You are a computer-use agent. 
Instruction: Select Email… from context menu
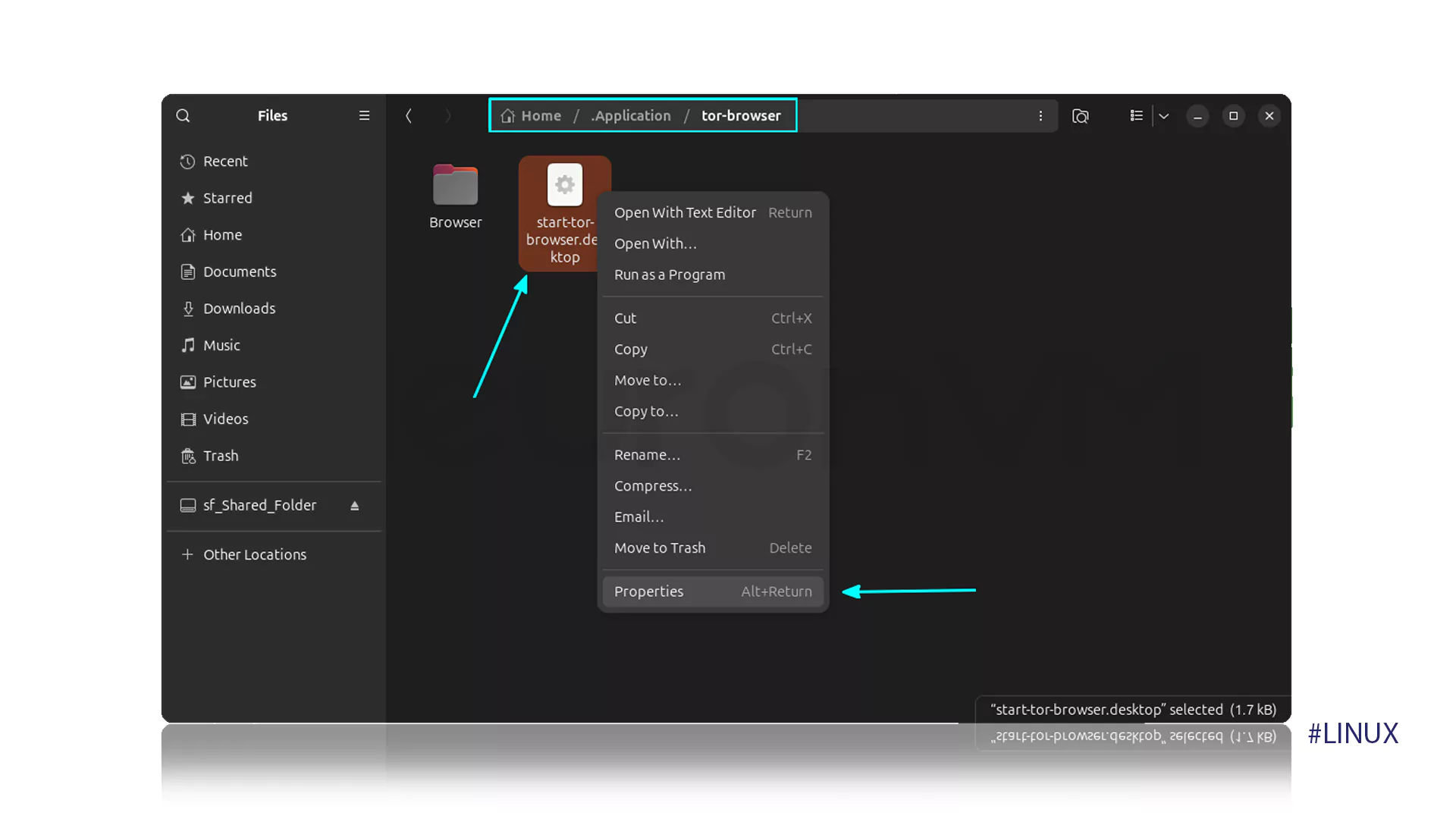pos(713,516)
